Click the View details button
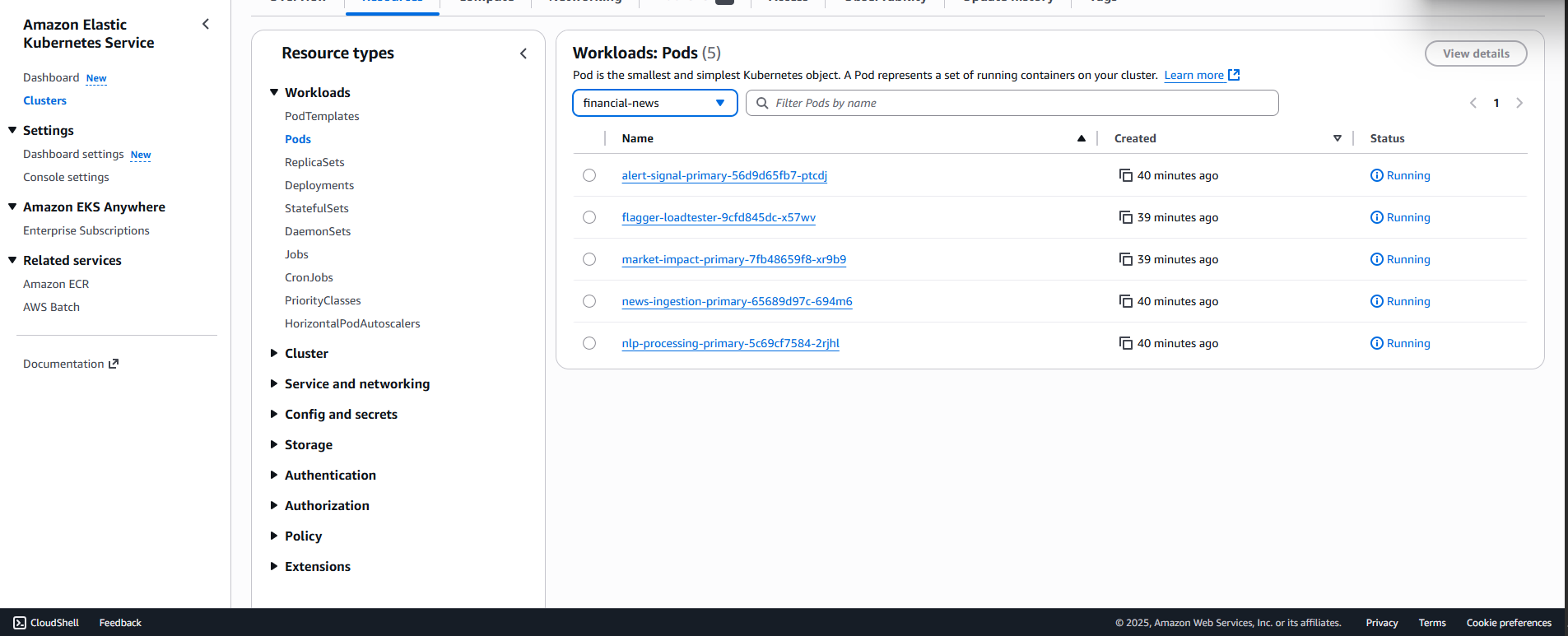Viewport: 1568px width, 636px height. click(x=1476, y=53)
